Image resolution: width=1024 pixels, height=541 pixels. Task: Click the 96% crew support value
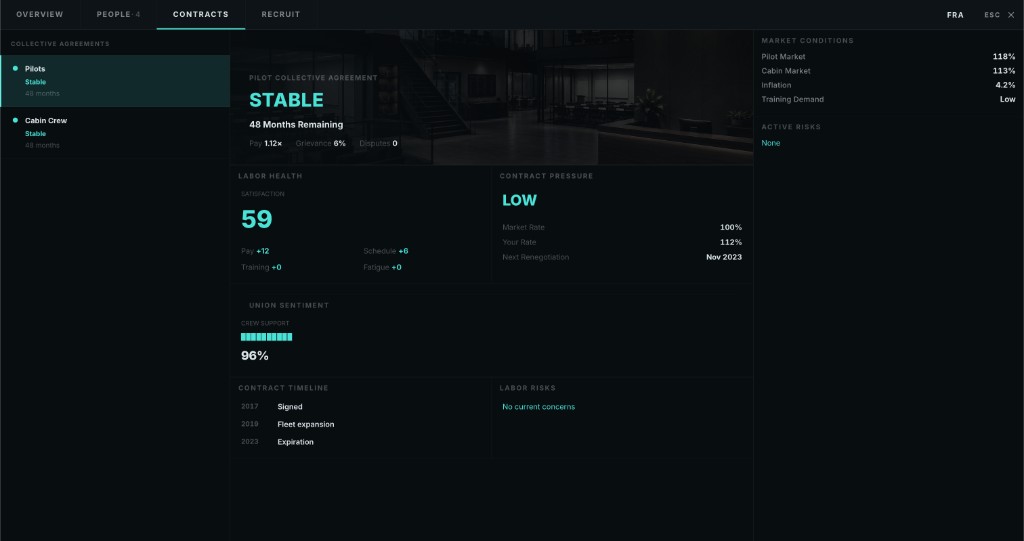pos(255,355)
